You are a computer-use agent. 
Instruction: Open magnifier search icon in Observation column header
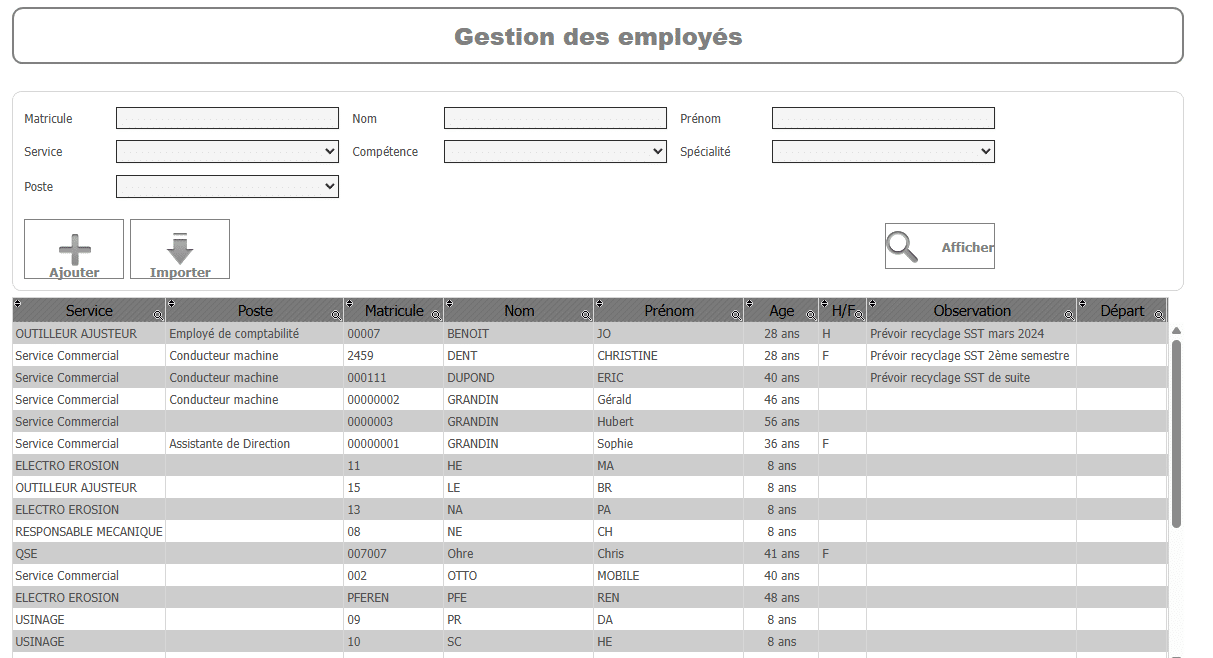(1068, 315)
